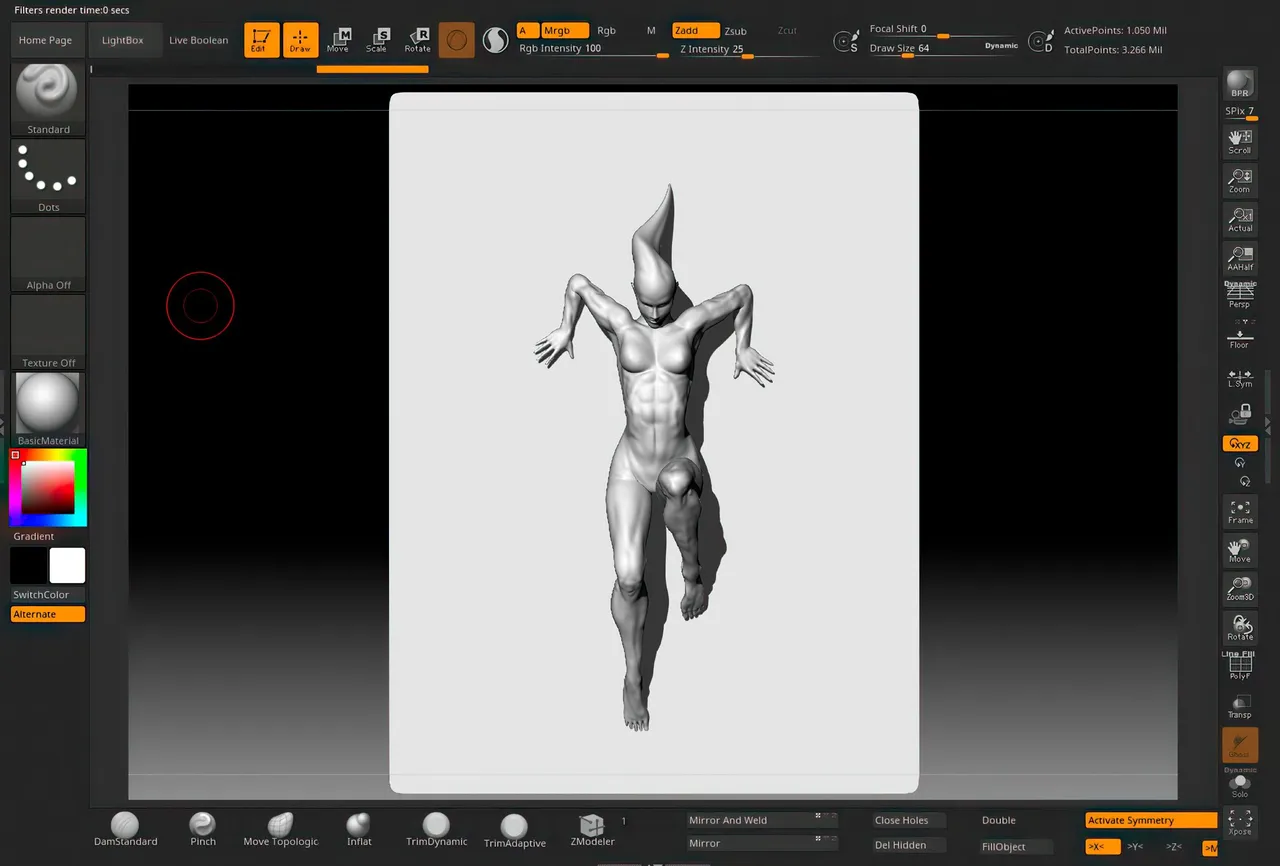Select the Pinch brush
The height and width of the screenshot is (866, 1280).
(x=203, y=829)
